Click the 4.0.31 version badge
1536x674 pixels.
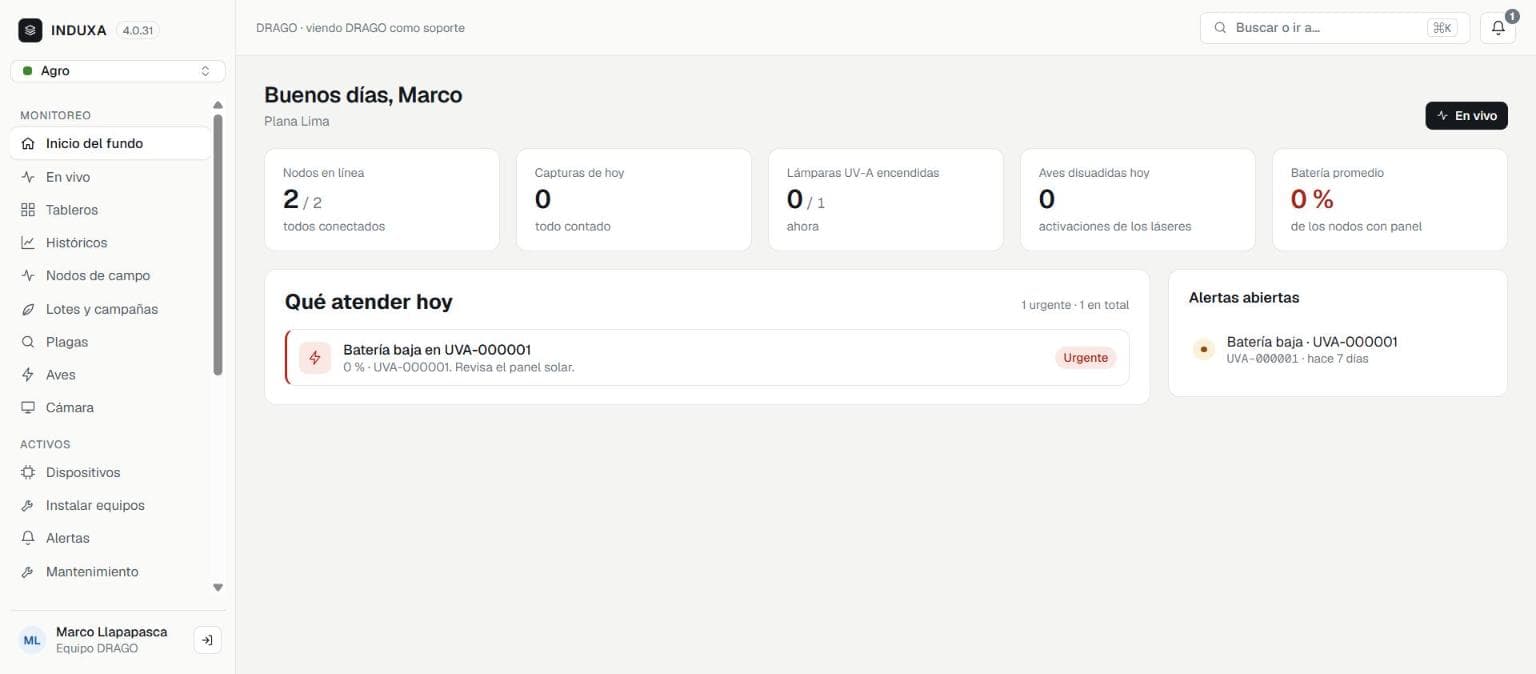[138, 30]
